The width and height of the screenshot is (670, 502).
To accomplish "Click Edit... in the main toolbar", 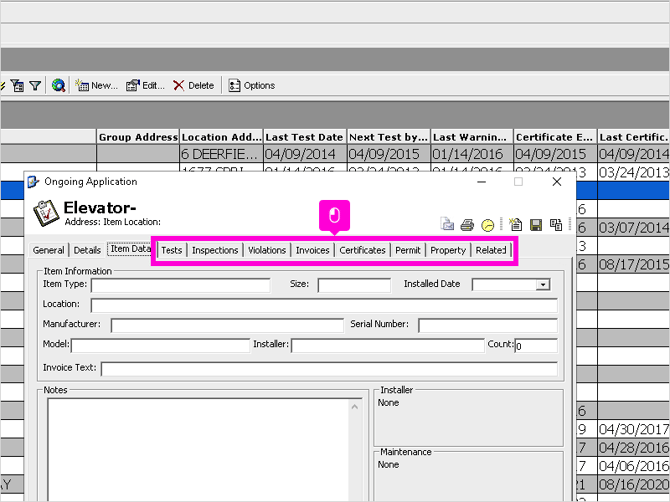I will [145, 85].
